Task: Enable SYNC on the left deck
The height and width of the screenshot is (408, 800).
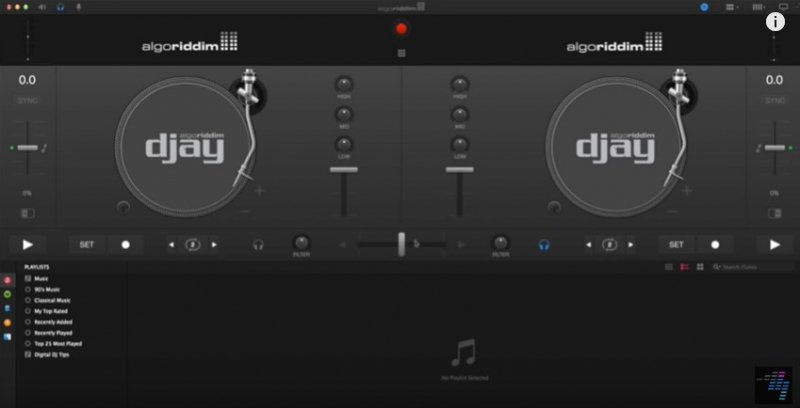Action: pos(27,100)
